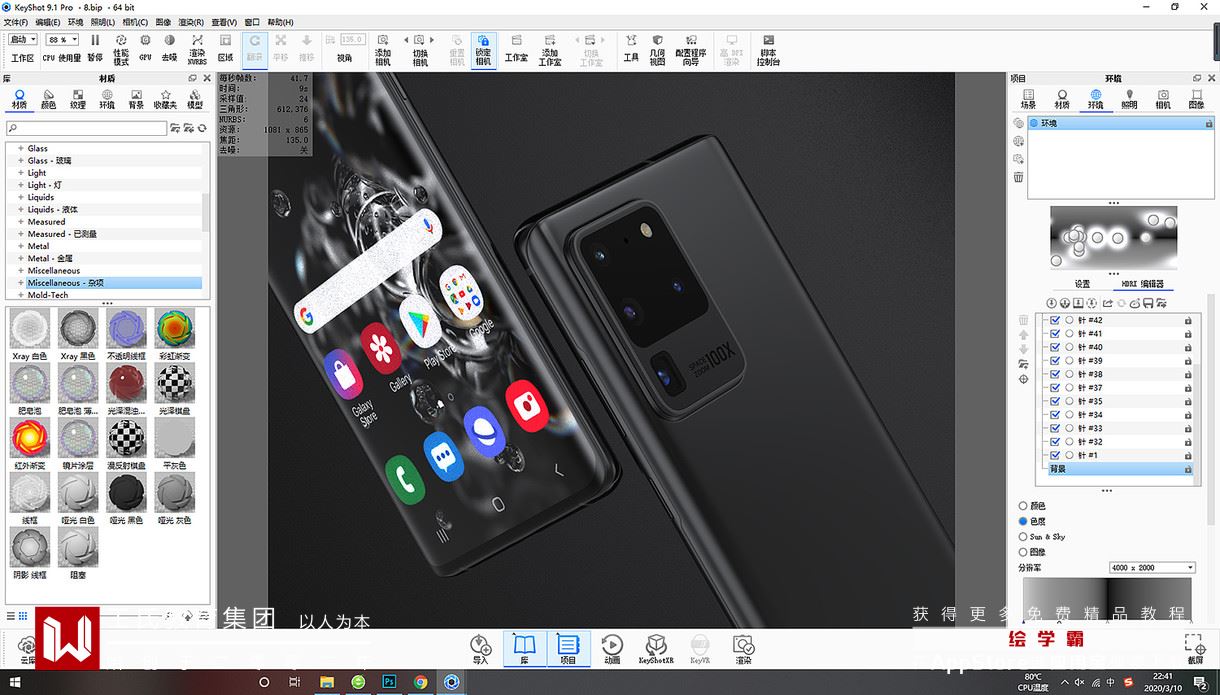Open Studios (工作室) from toolbar
Screen dimensions: 1220x695
[516, 47]
